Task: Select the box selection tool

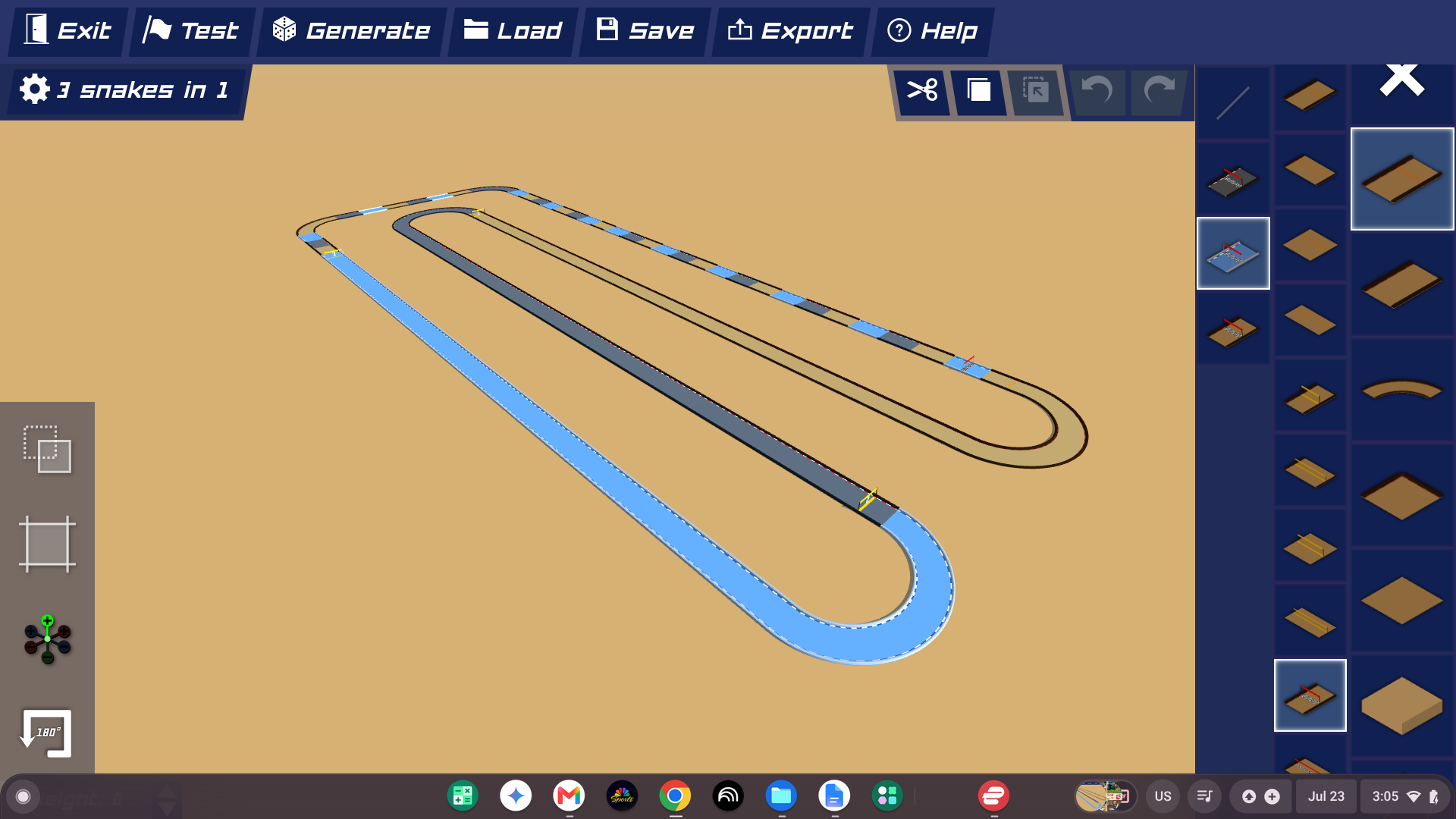Action: click(47, 449)
